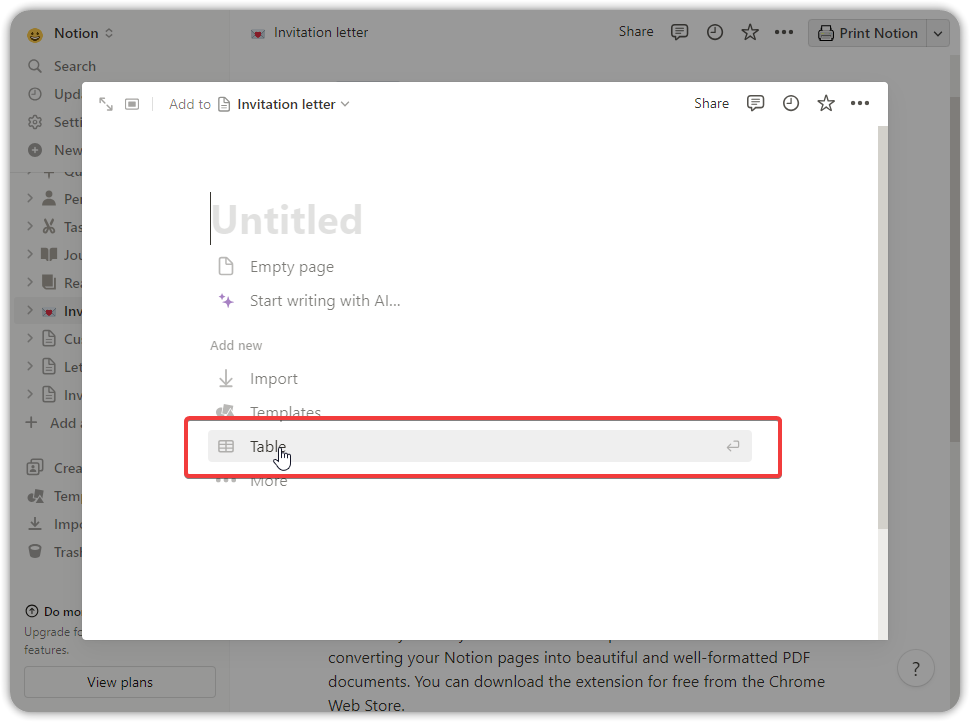View the page update history clock
The image size is (970, 722).
(714, 32)
